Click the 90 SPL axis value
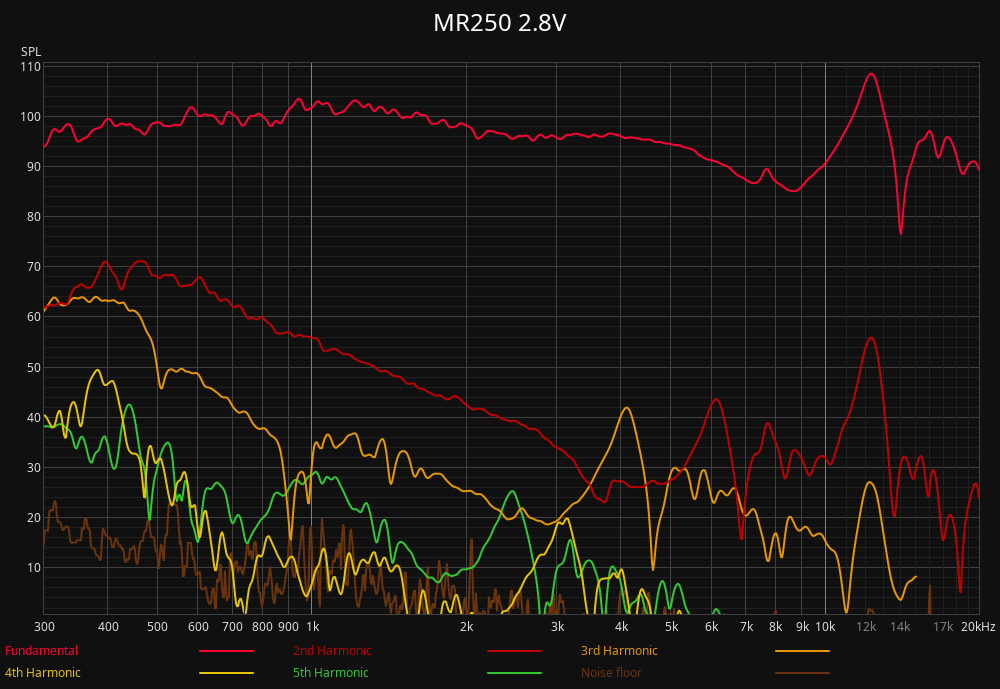 [x=33, y=167]
